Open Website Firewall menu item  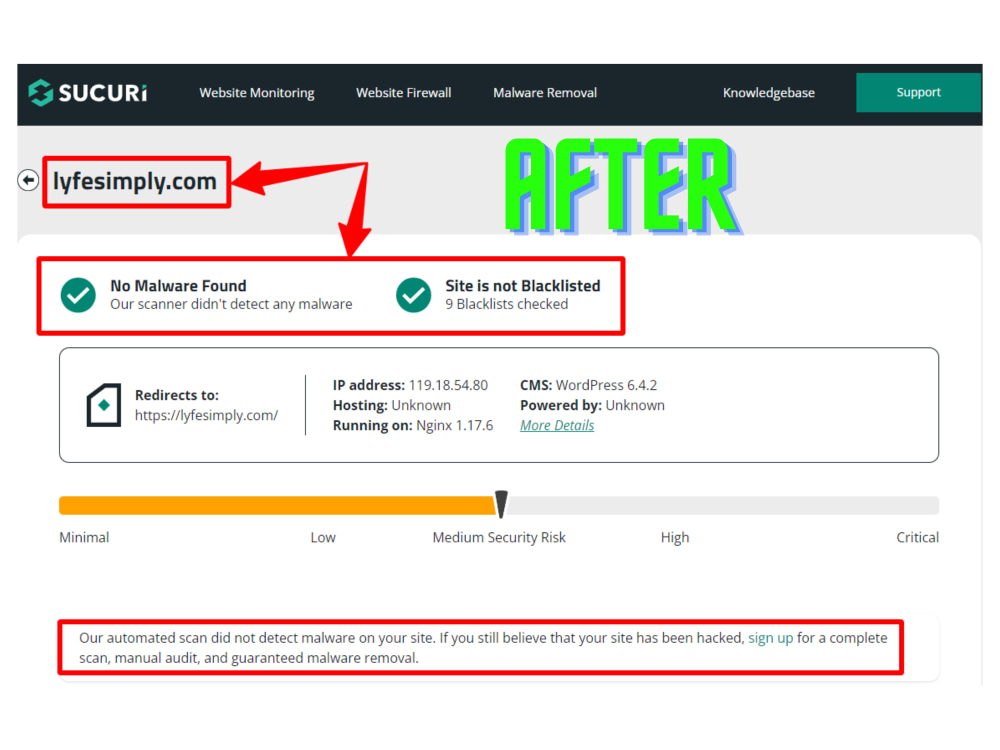click(x=404, y=92)
